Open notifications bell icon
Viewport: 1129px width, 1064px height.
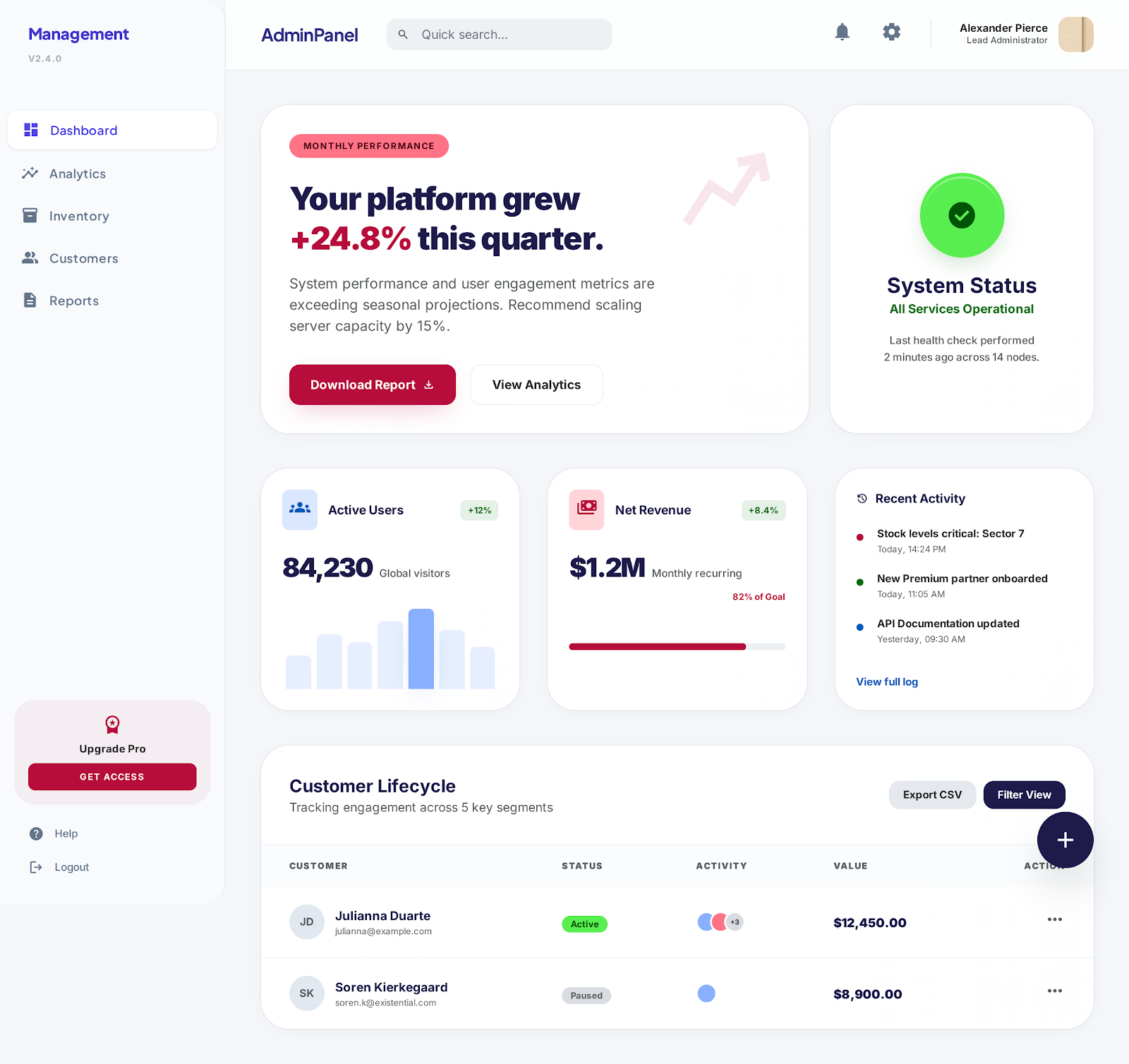tap(842, 32)
